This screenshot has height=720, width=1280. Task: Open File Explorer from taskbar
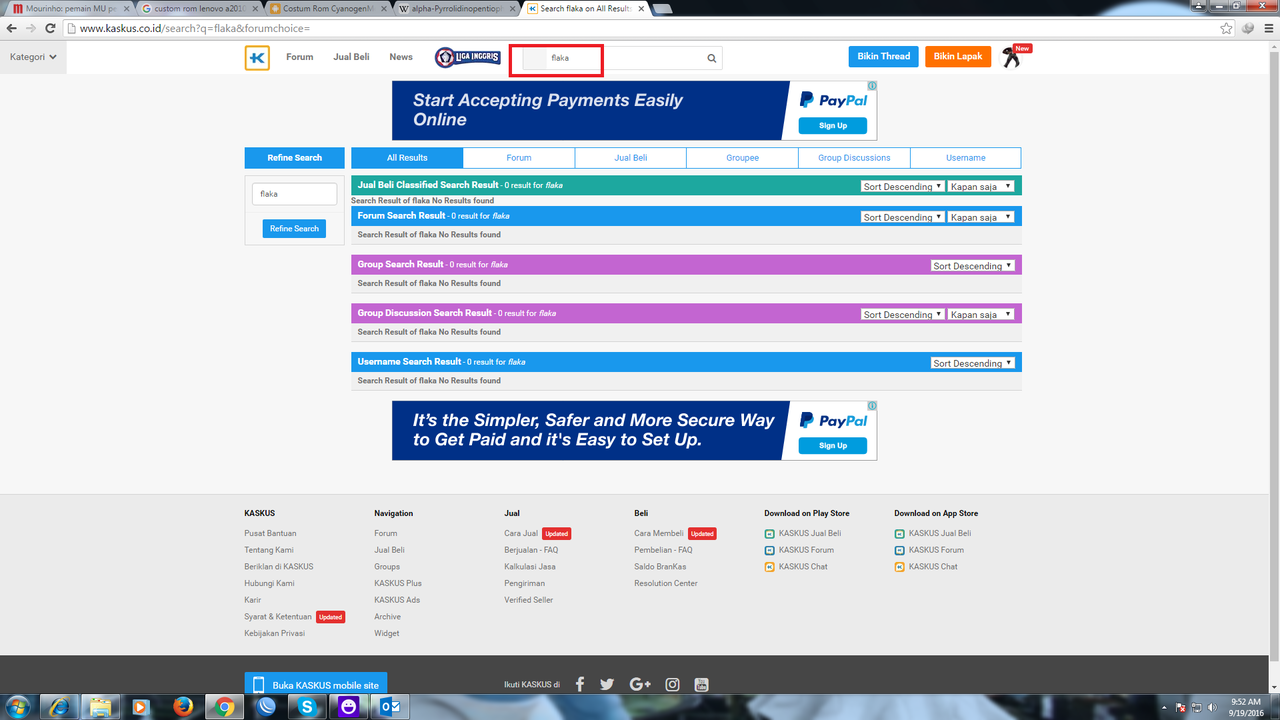[100, 706]
